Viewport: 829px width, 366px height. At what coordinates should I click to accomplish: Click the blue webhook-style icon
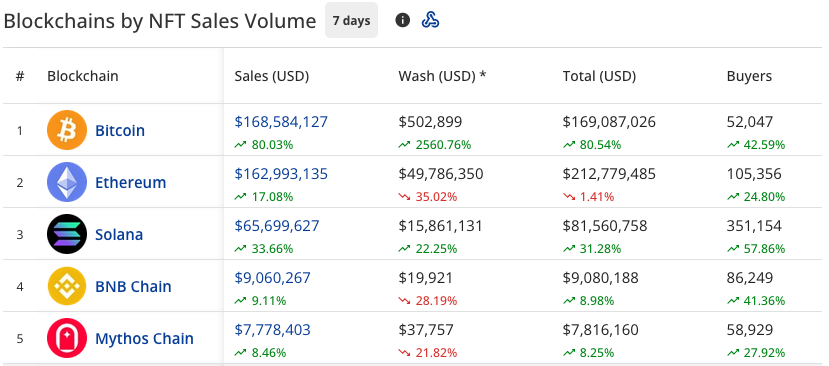pos(430,21)
